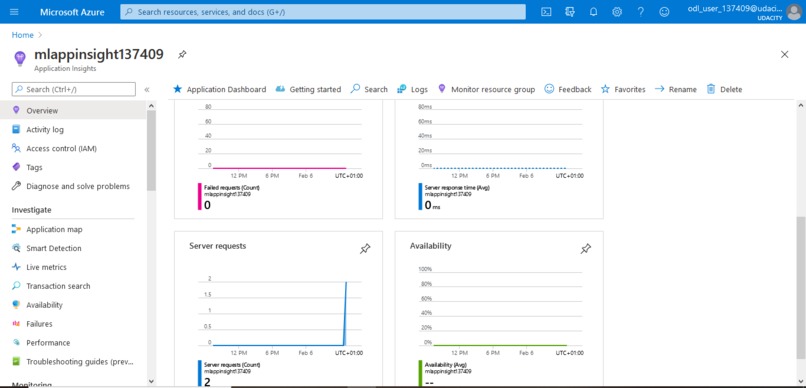This screenshot has width=806, height=388.
Task: Pin the mlappinsight137409 resource to dashboard
Action: pyautogui.click(x=182, y=54)
